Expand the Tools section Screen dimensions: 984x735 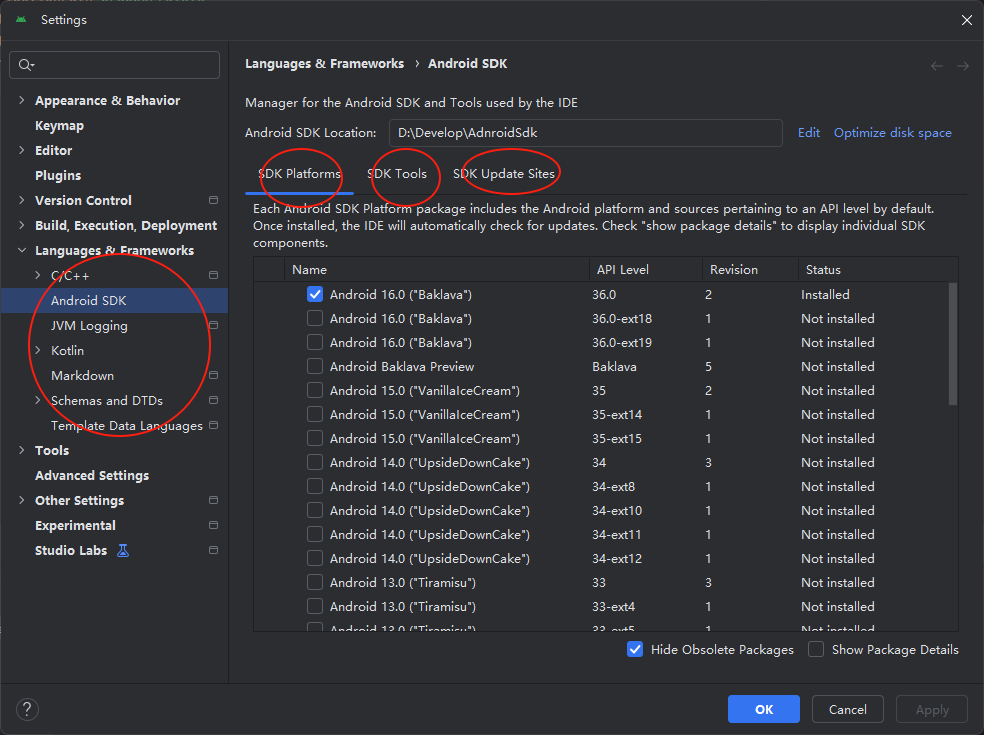(x=22, y=450)
